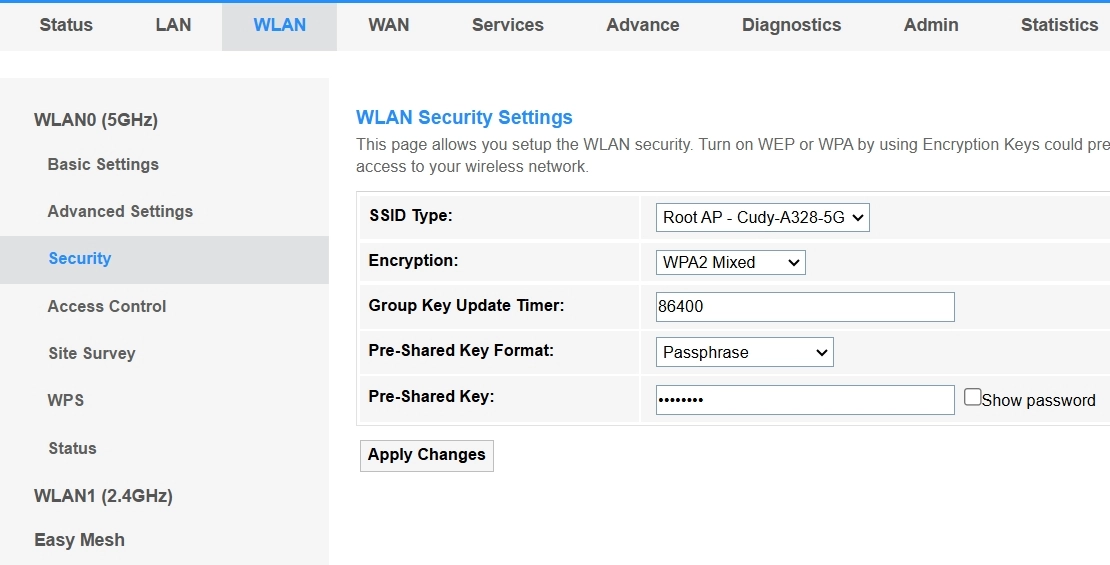Focus the Pre-Shared Key password field
This screenshot has height=565, width=1110.
tap(805, 400)
